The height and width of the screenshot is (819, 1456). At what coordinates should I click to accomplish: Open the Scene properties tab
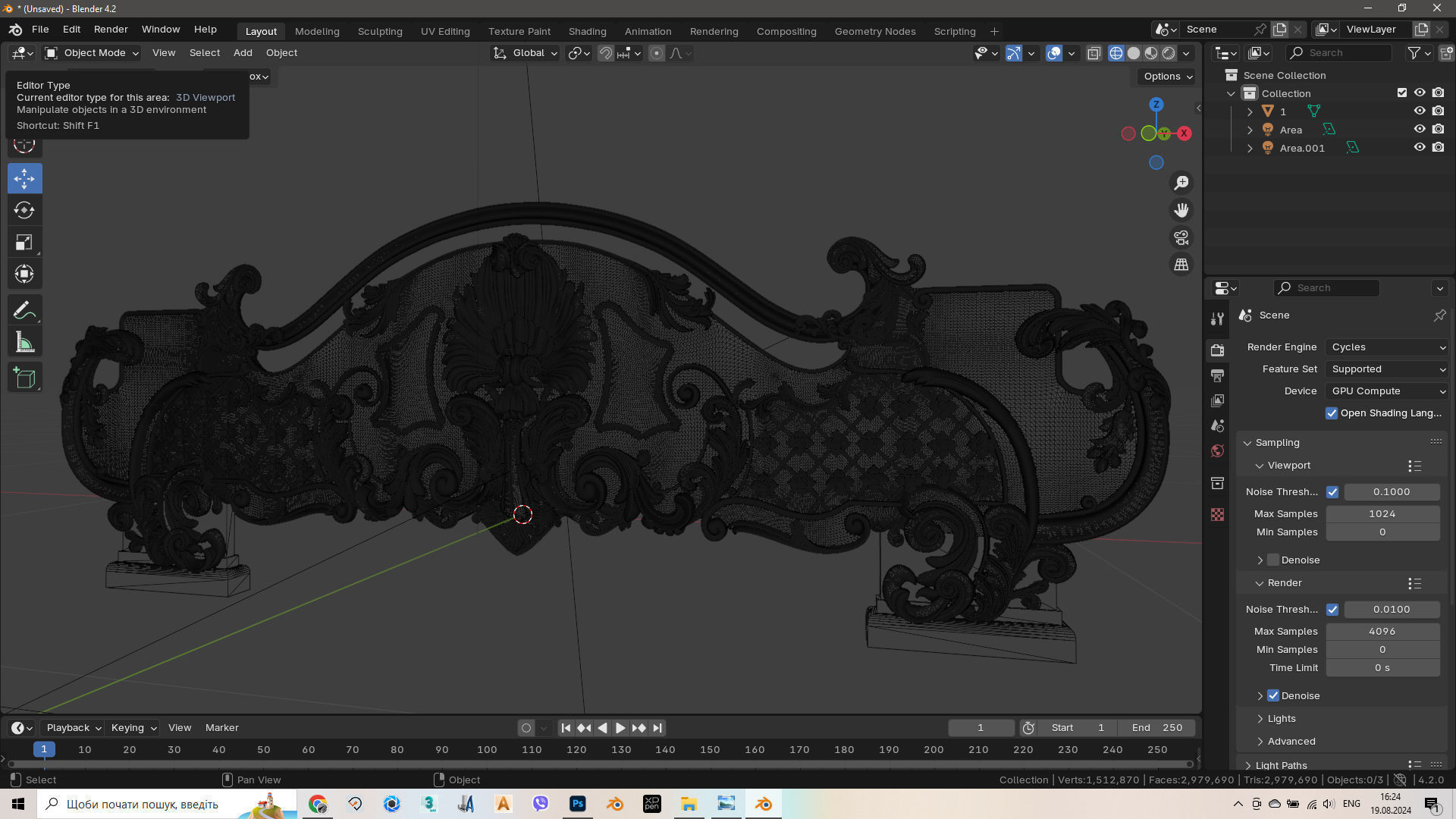1217,425
